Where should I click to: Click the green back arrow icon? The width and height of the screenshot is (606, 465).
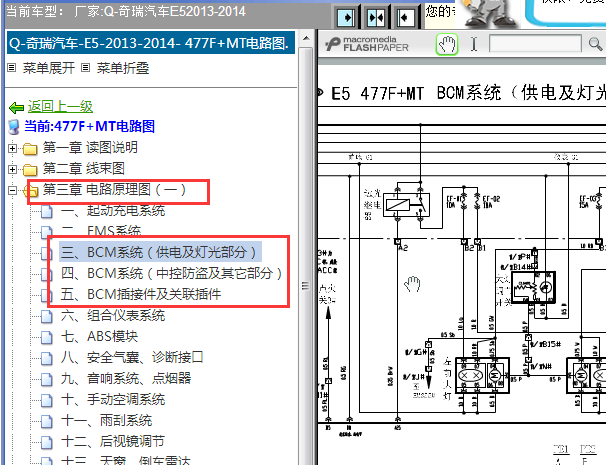point(17,107)
